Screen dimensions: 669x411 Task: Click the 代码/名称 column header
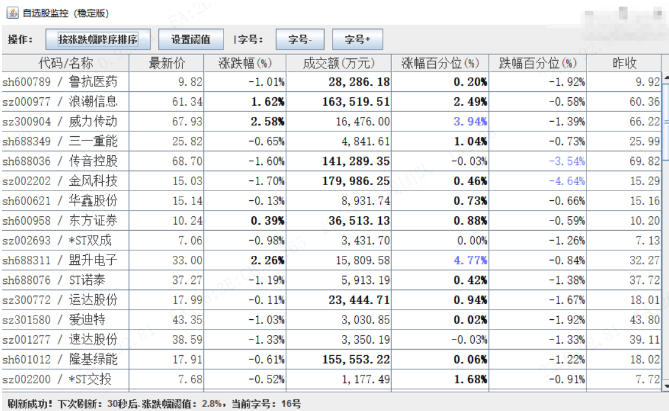pos(65,63)
